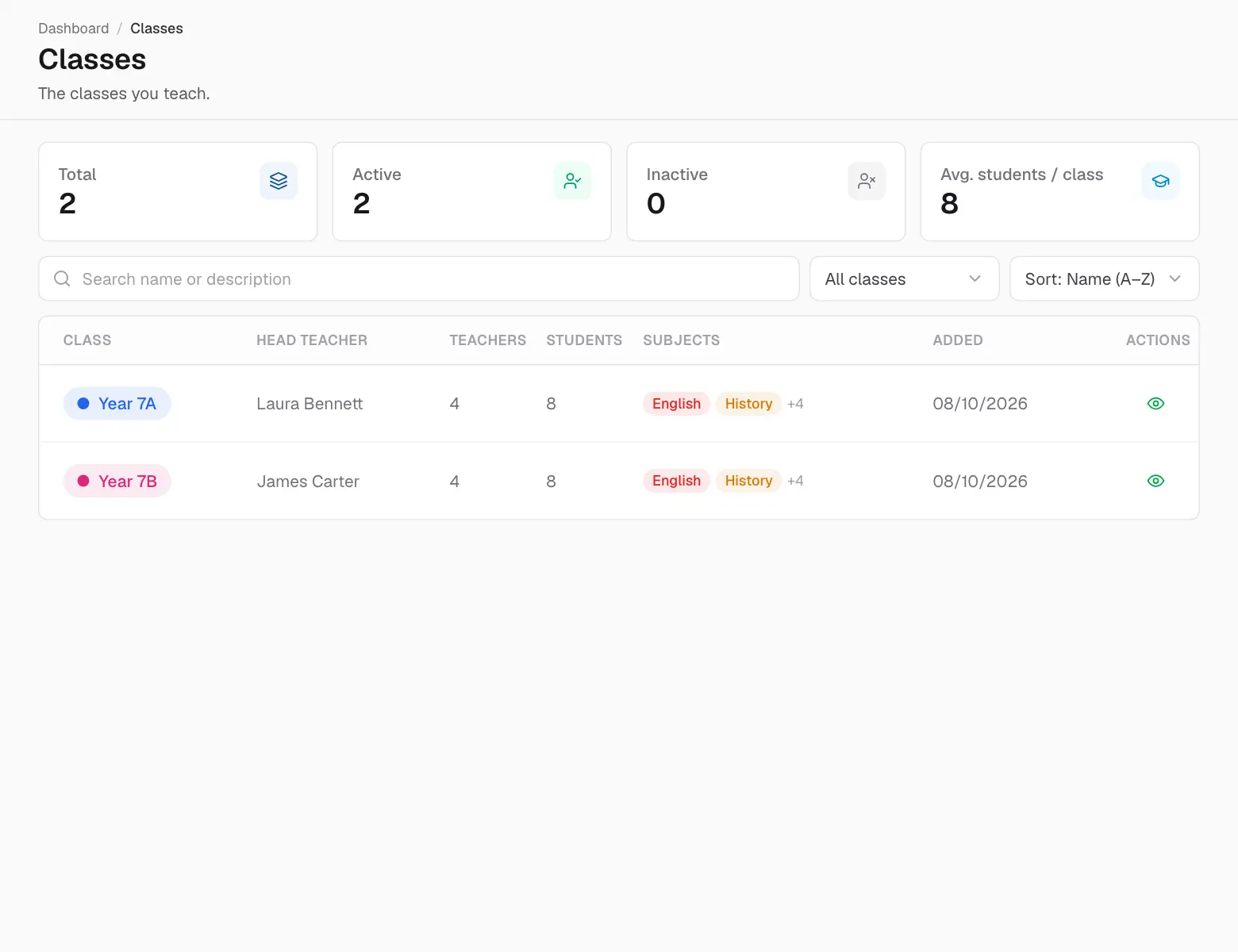Click the CLASS column header
This screenshot has width=1238, height=952.
click(87, 340)
